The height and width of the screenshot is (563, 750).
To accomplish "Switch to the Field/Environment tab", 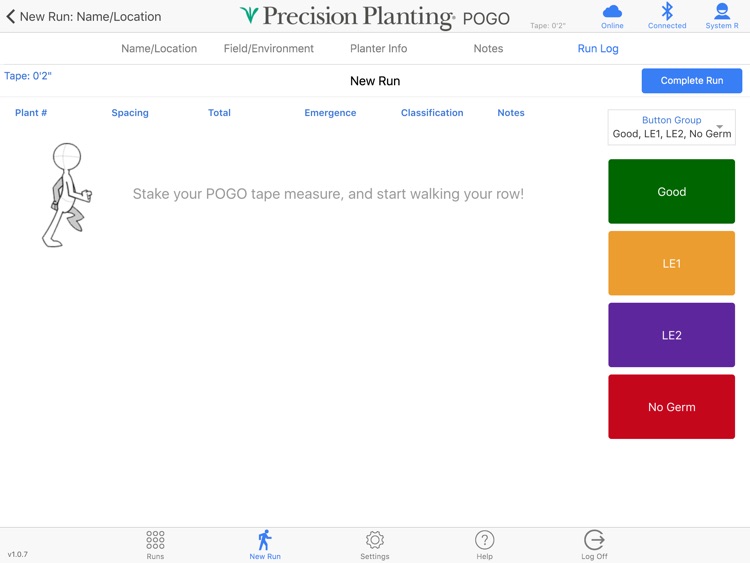I will tap(269, 48).
